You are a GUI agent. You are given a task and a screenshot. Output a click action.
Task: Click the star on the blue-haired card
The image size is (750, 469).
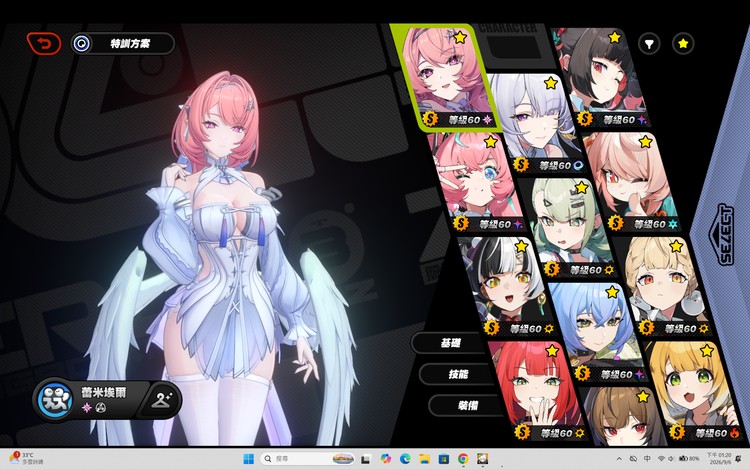612,292
